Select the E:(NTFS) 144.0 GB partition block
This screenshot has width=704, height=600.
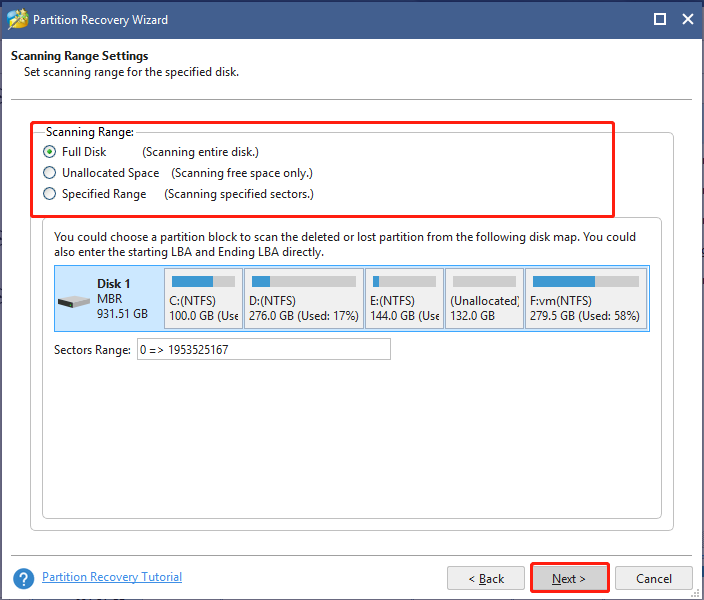(x=405, y=299)
